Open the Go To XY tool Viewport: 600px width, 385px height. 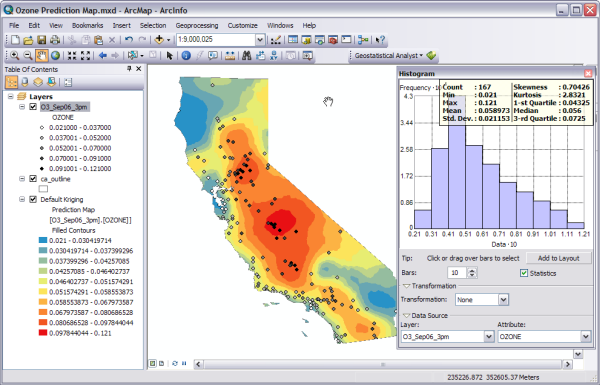274,56
